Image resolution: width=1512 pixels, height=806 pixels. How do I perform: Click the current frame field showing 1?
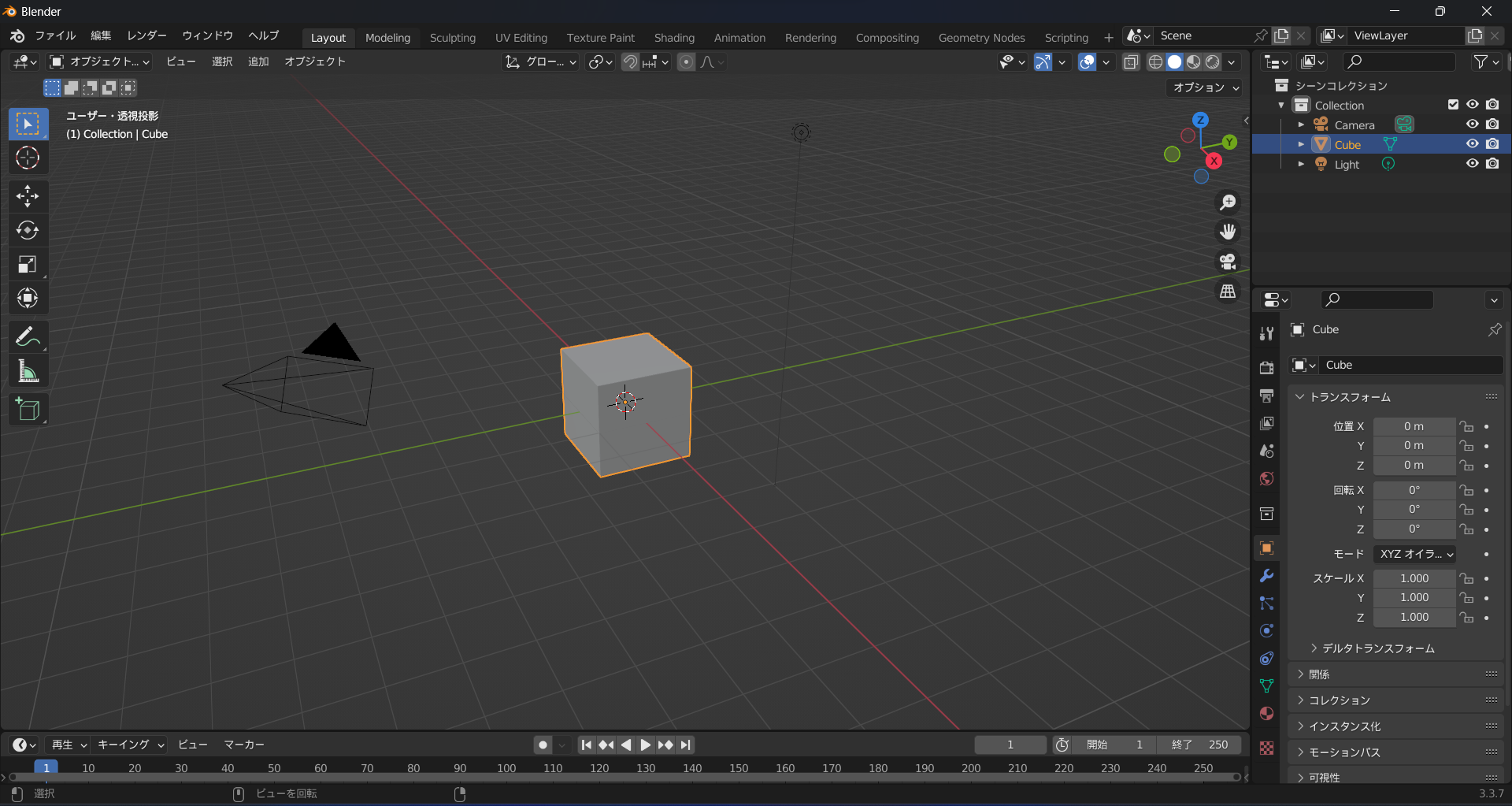point(1010,745)
